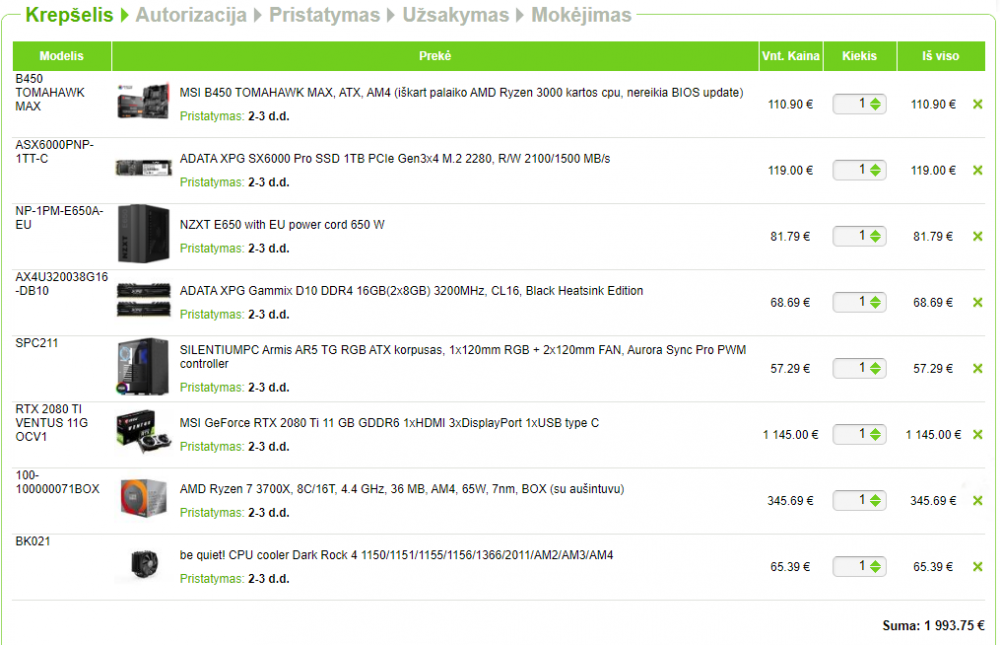Select row total 65.39 € for Dark Rock 4

click(933, 567)
